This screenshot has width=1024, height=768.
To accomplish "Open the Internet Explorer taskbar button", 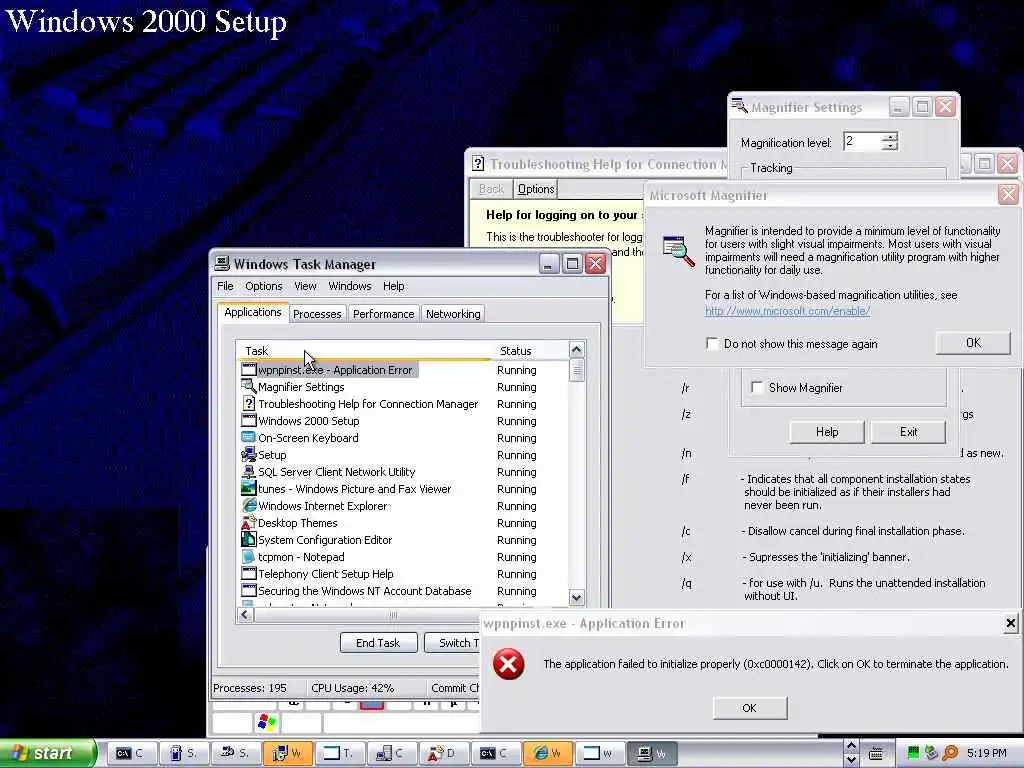I will pos(548,753).
